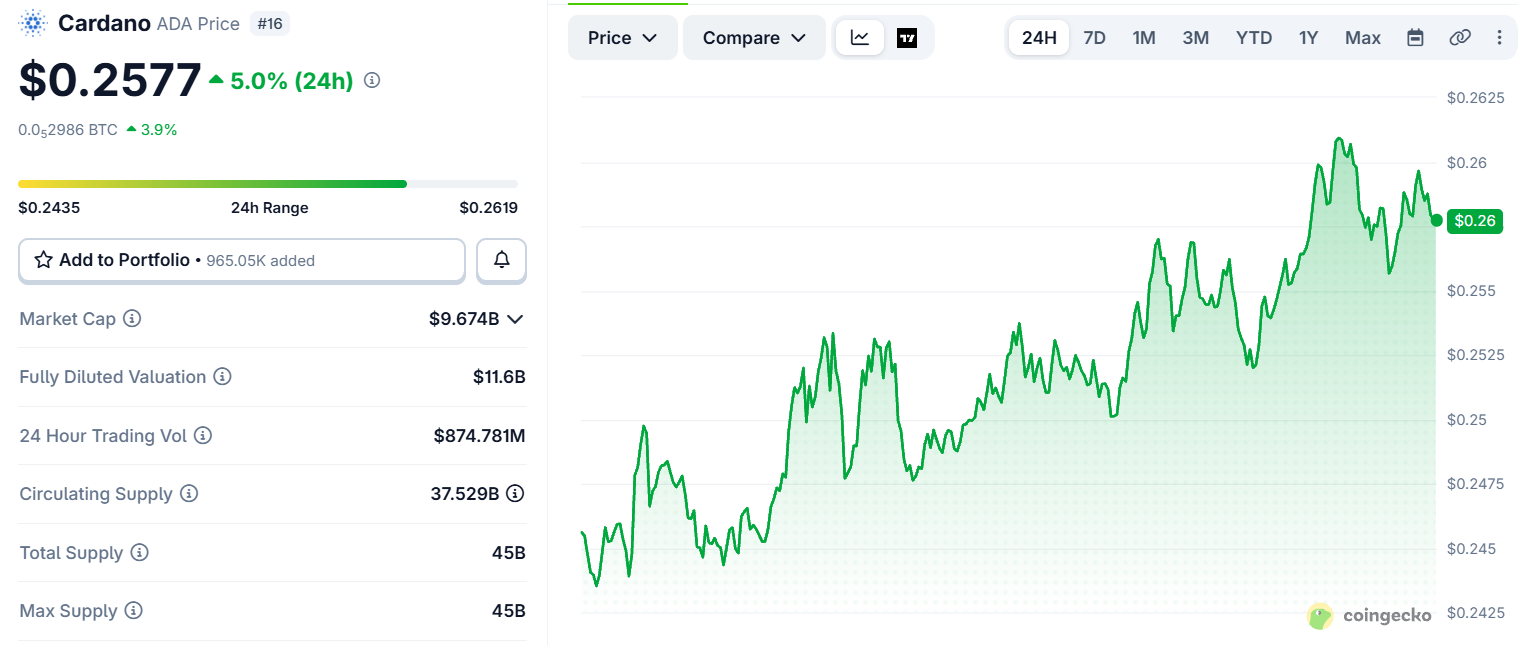Switch to the line chart view icon
Screen dimensions: 1522x645
tap(860, 38)
